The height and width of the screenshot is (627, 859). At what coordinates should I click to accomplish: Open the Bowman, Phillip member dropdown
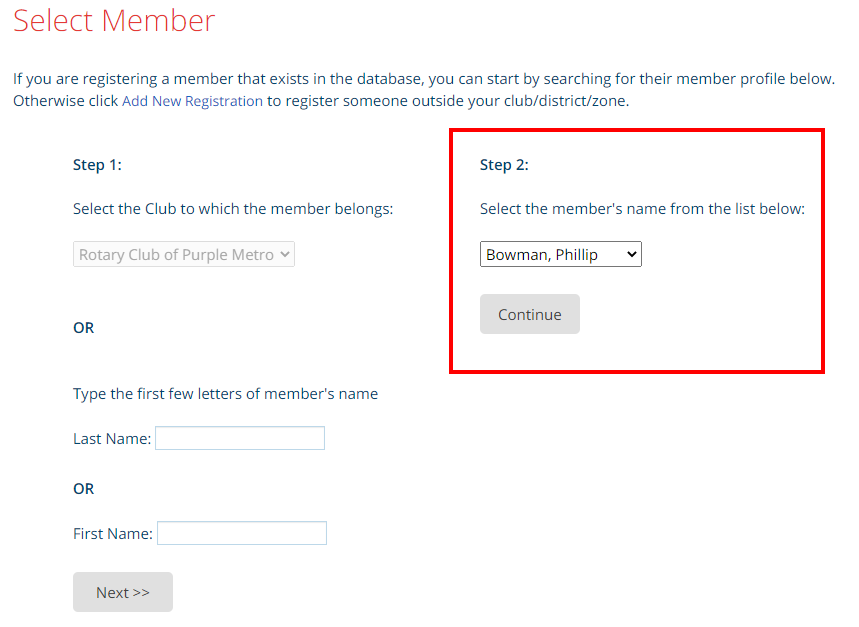click(560, 255)
